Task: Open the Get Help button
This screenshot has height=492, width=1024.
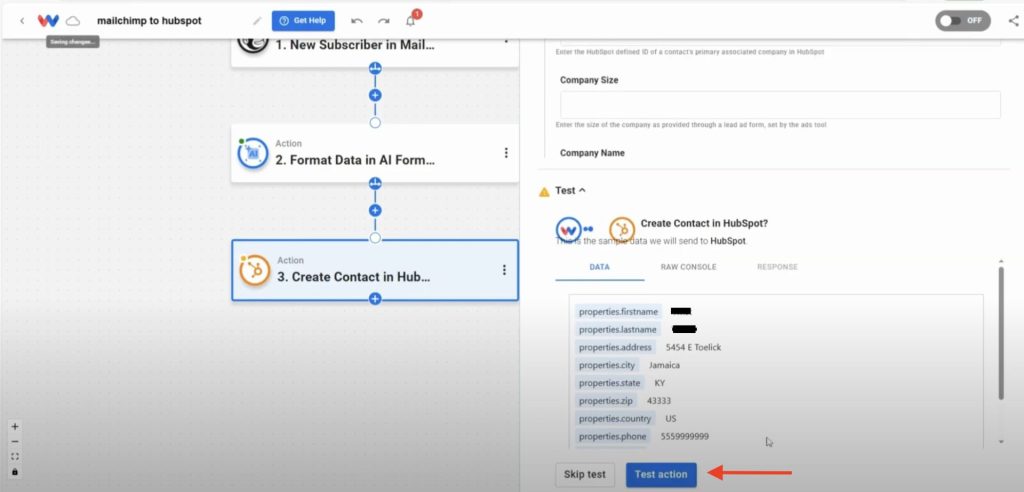Action: tap(303, 21)
